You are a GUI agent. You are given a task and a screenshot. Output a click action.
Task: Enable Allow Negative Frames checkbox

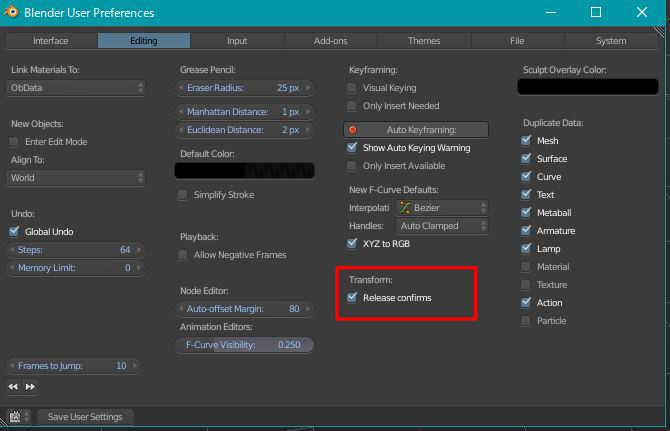tap(182, 255)
